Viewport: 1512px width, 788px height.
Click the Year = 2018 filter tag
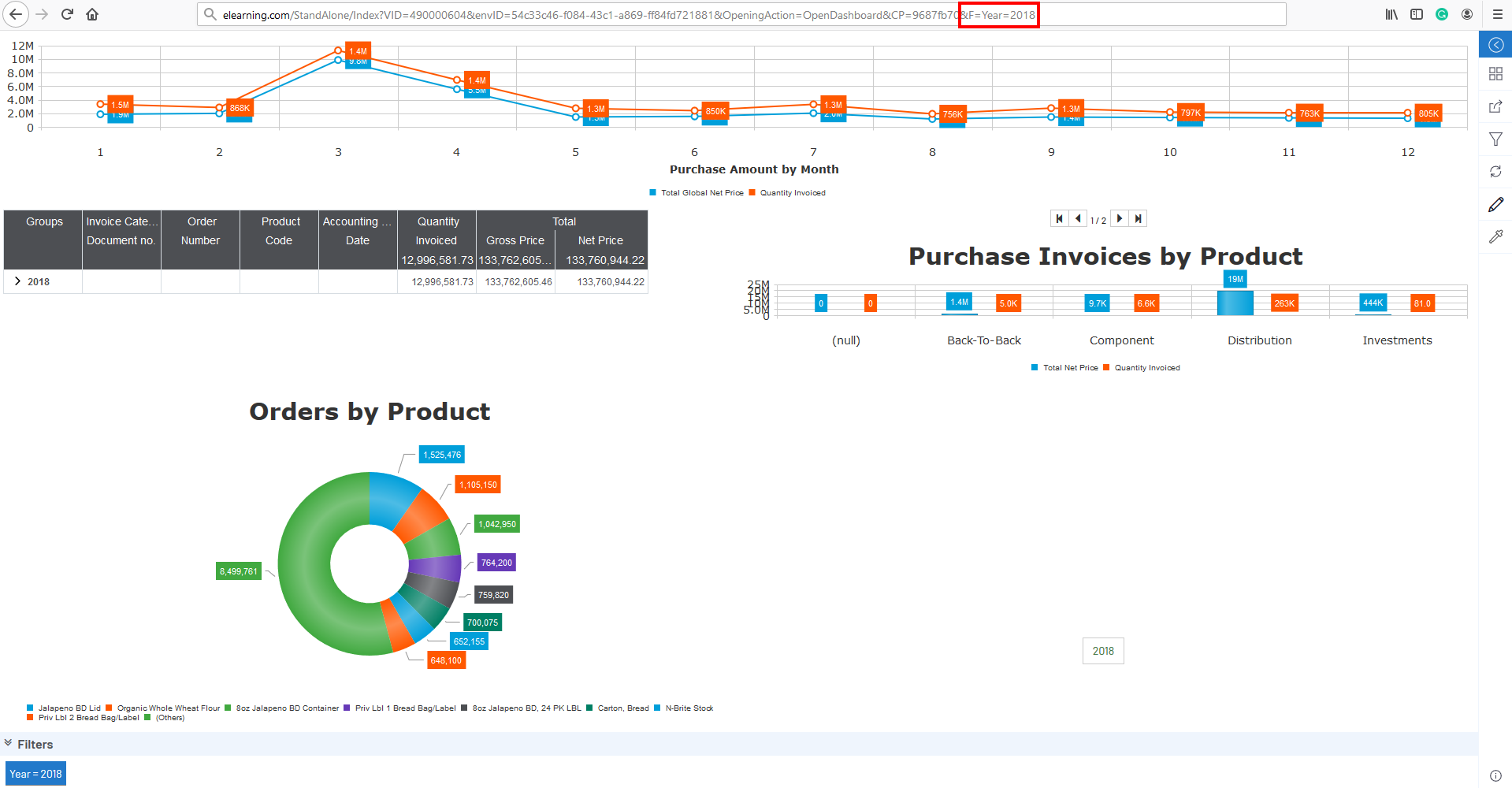[x=35, y=774]
